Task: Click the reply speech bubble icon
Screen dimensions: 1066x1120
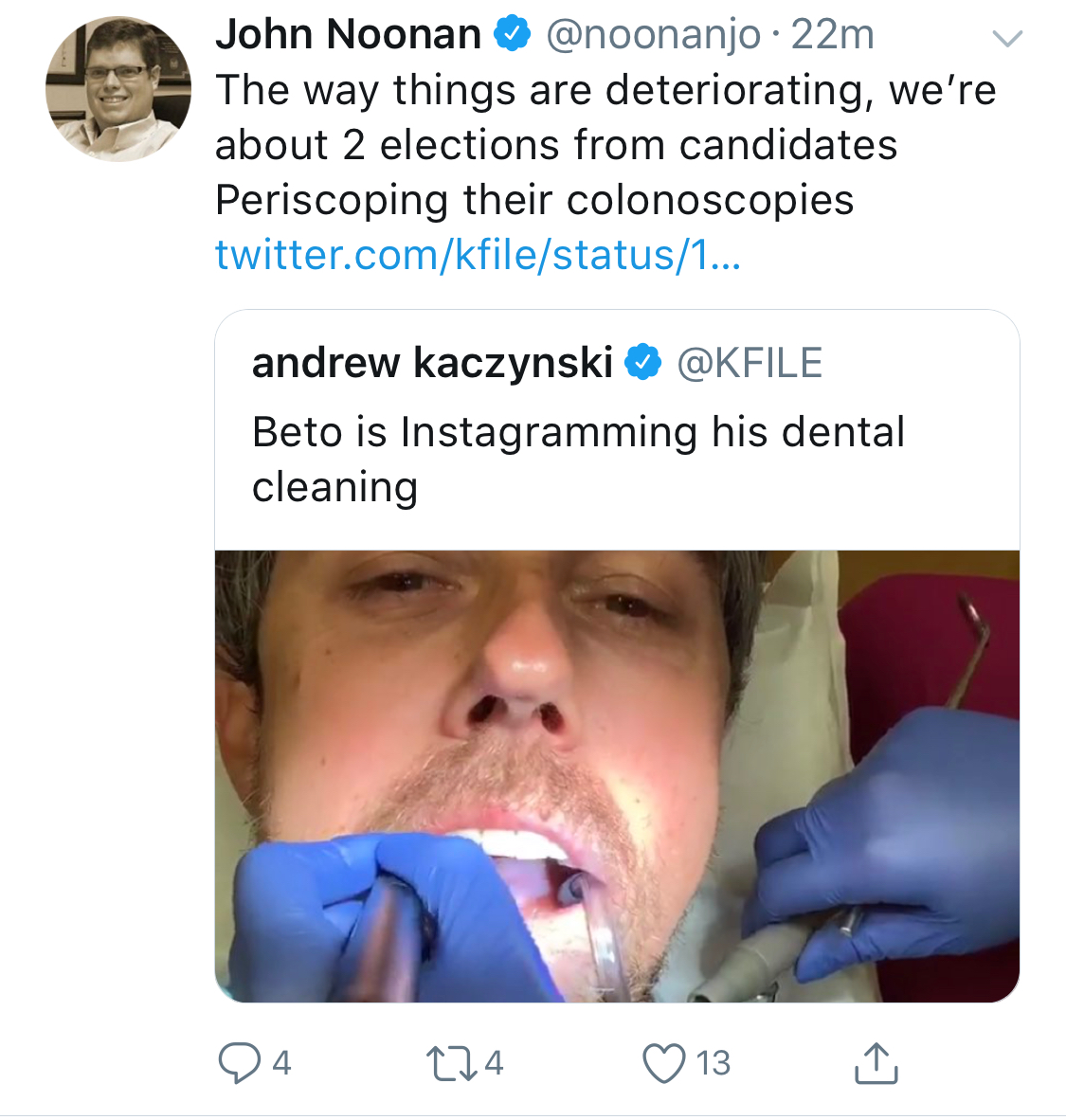Action: (x=239, y=1063)
